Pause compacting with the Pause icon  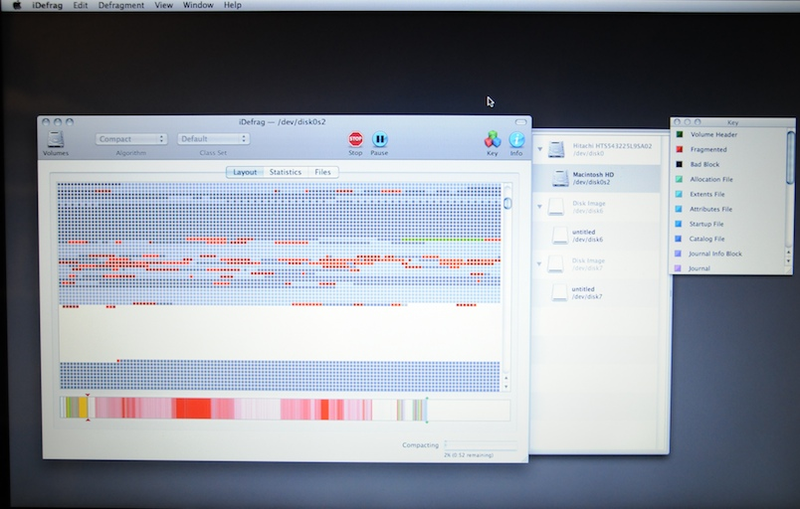(x=379, y=139)
